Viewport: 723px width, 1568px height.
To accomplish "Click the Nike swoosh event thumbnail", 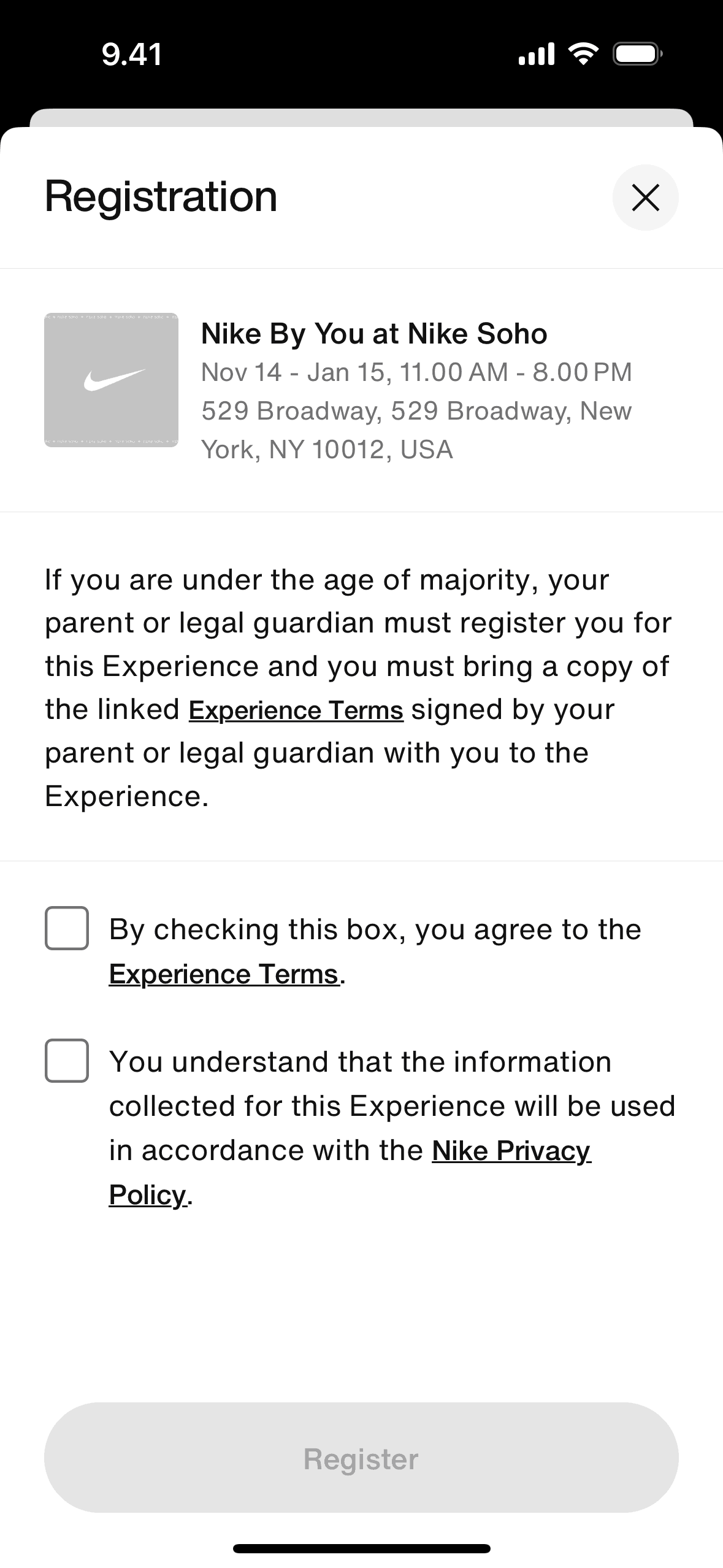I will coord(111,380).
